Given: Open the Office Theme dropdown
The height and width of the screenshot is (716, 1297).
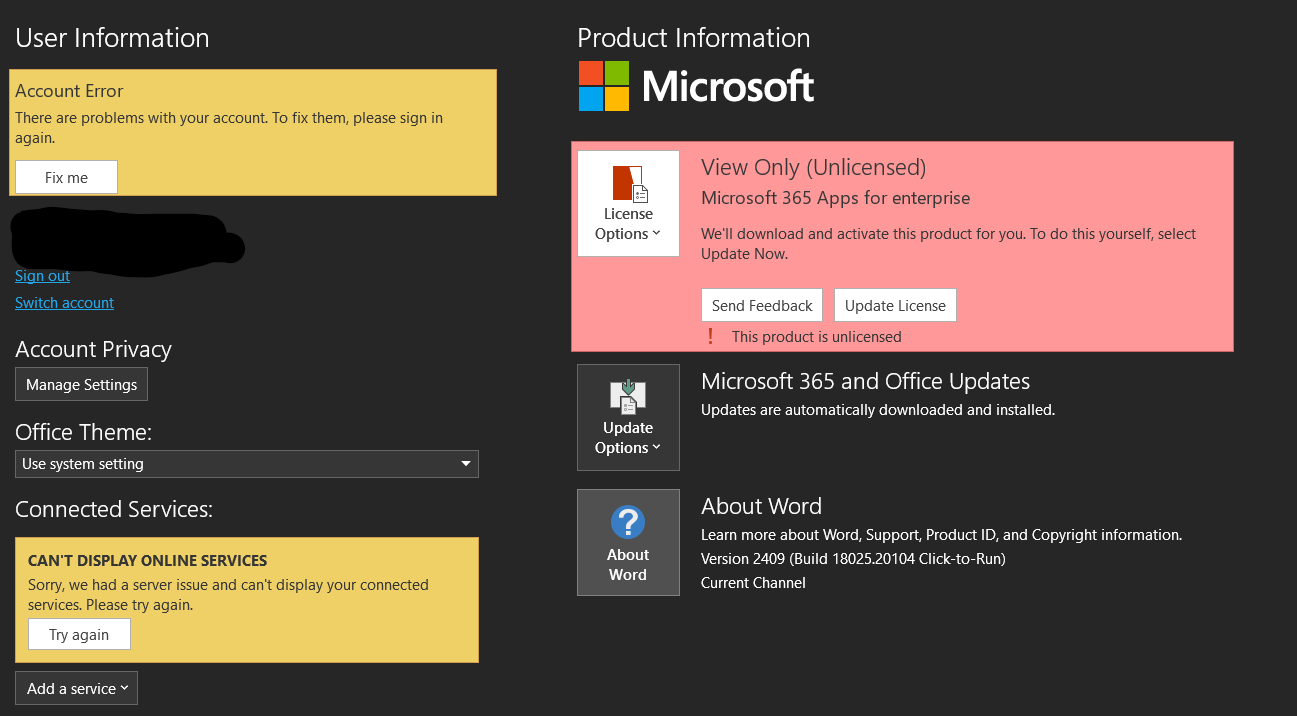Looking at the screenshot, I should [247, 464].
